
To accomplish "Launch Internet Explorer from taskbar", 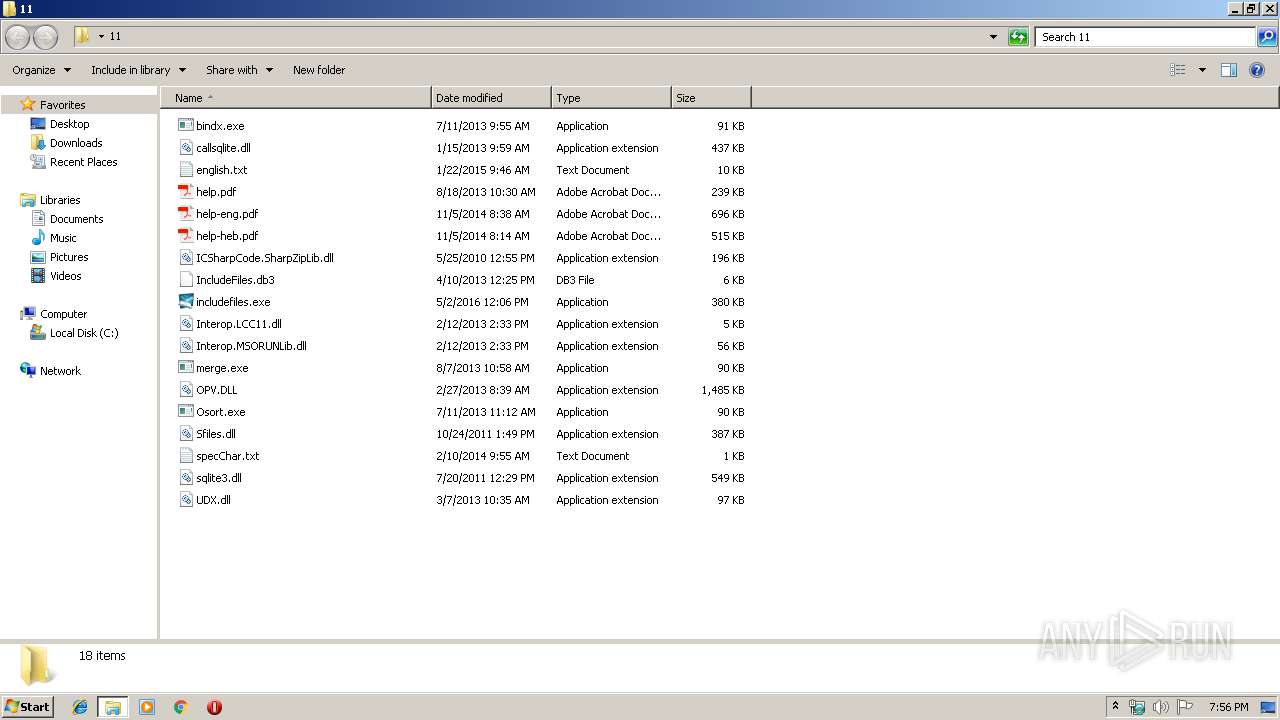I will (80, 707).
